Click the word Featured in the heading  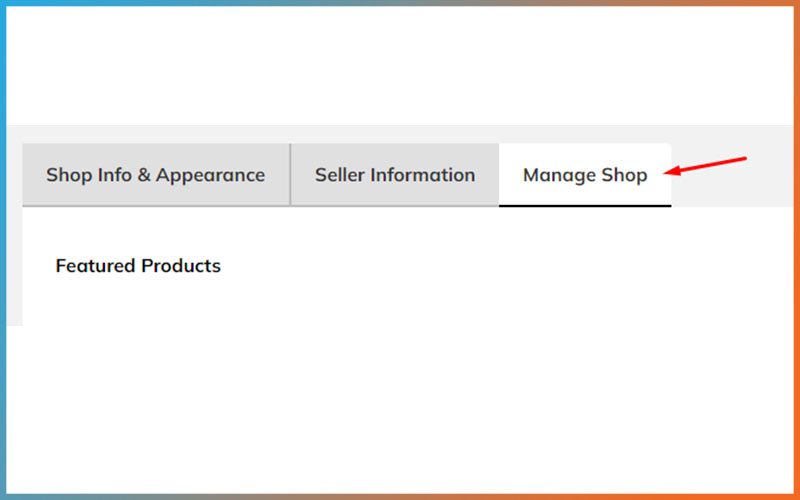pyautogui.click(x=95, y=266)
